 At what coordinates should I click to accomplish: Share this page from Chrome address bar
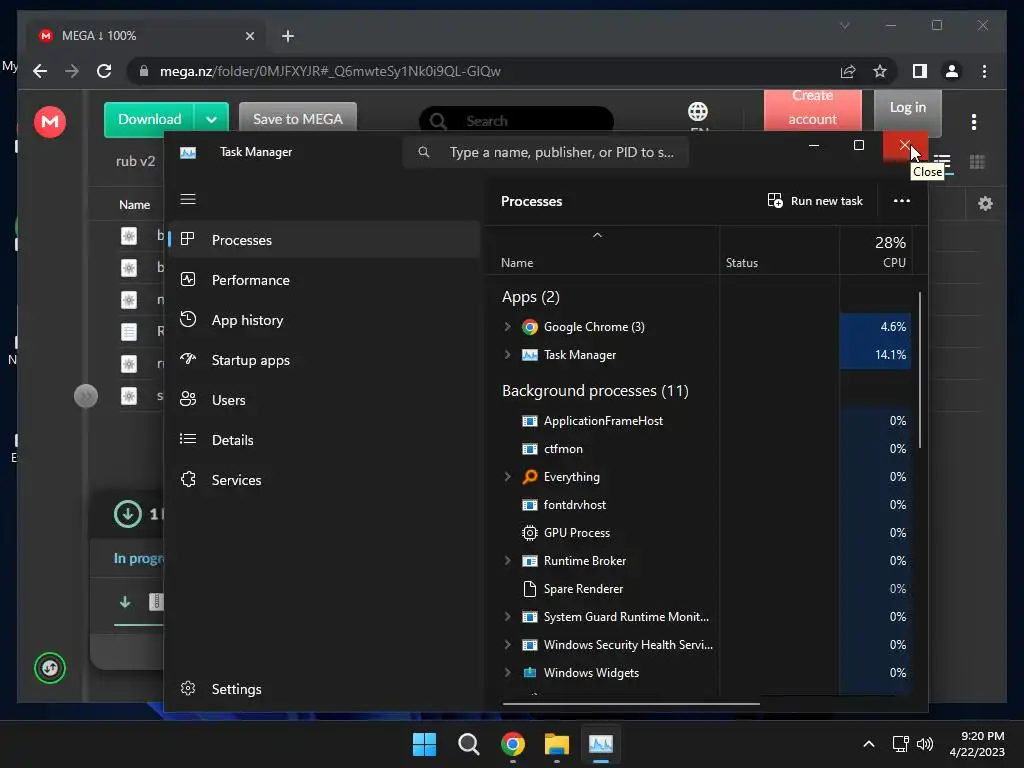848,71
